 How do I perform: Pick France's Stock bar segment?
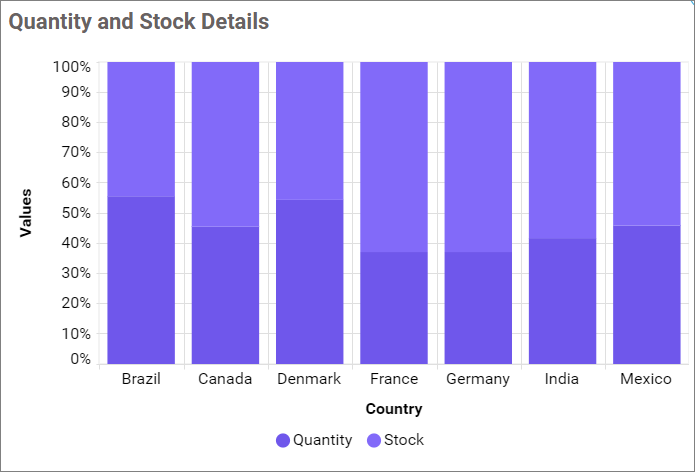pos(394,156)
